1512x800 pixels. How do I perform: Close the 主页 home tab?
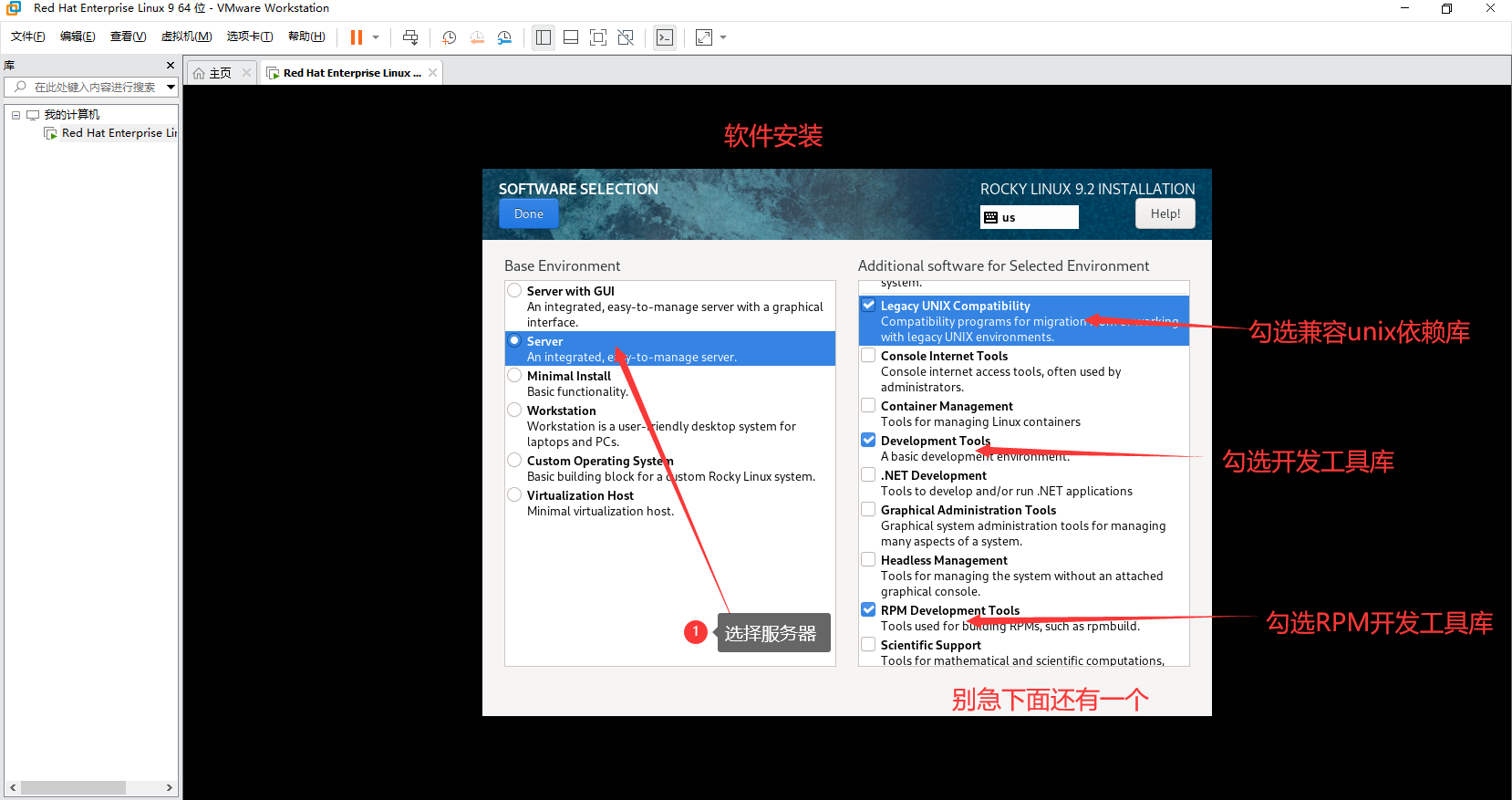click(x=246, y=73)
